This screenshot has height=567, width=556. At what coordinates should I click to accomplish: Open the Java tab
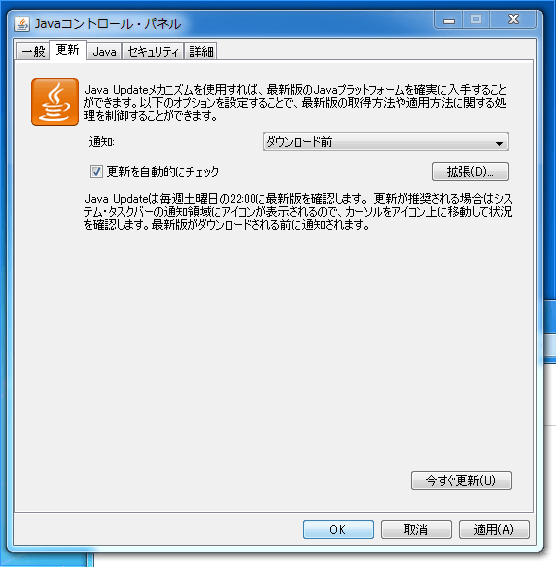(104, 51)
